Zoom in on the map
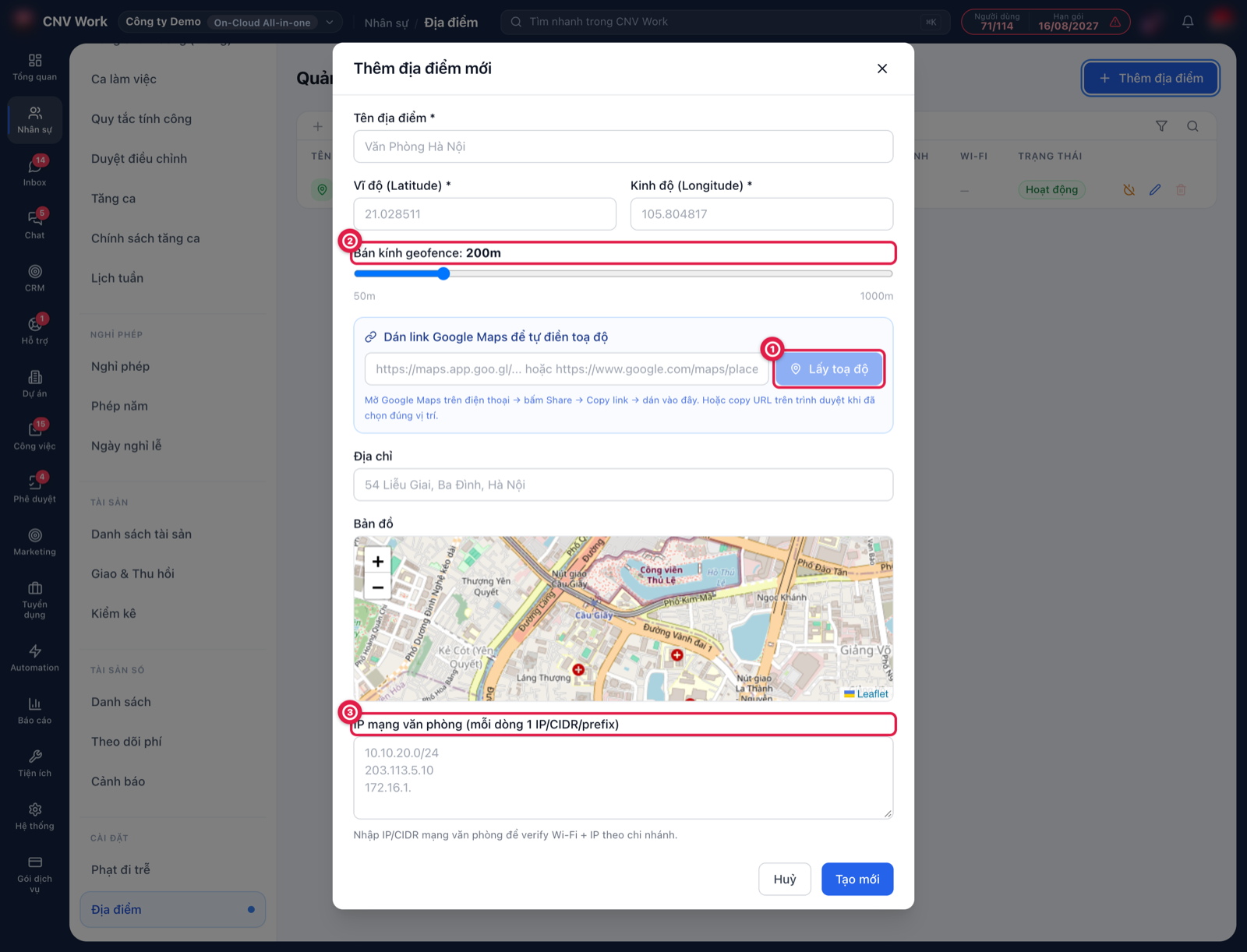 click(x=378, y=561)
